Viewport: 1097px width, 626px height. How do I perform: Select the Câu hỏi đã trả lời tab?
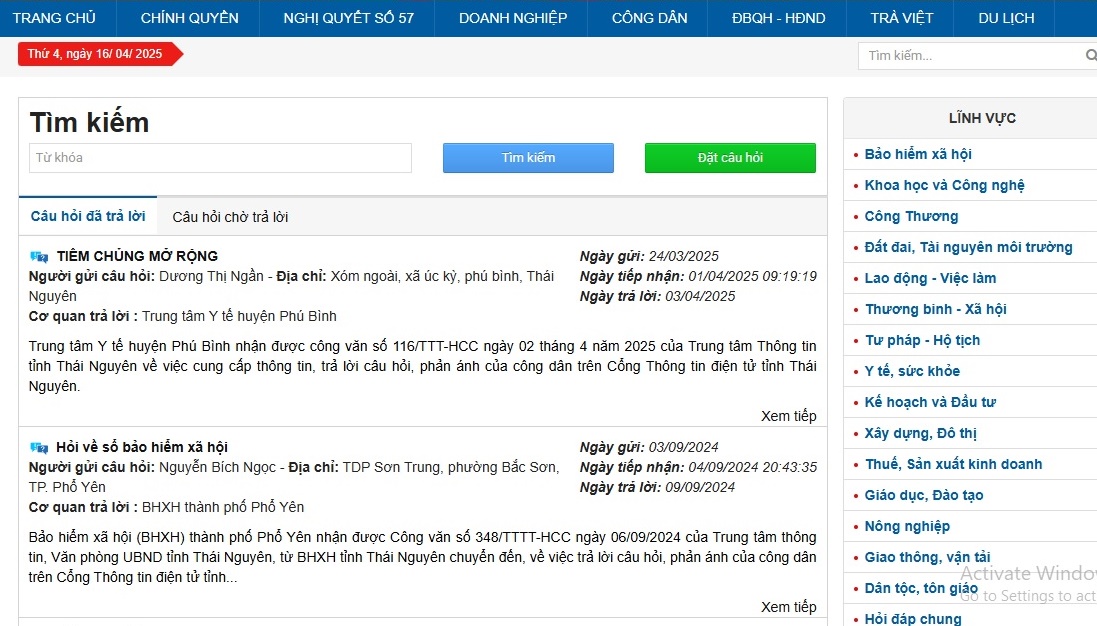pyautogui.click(x=88, y=216)
